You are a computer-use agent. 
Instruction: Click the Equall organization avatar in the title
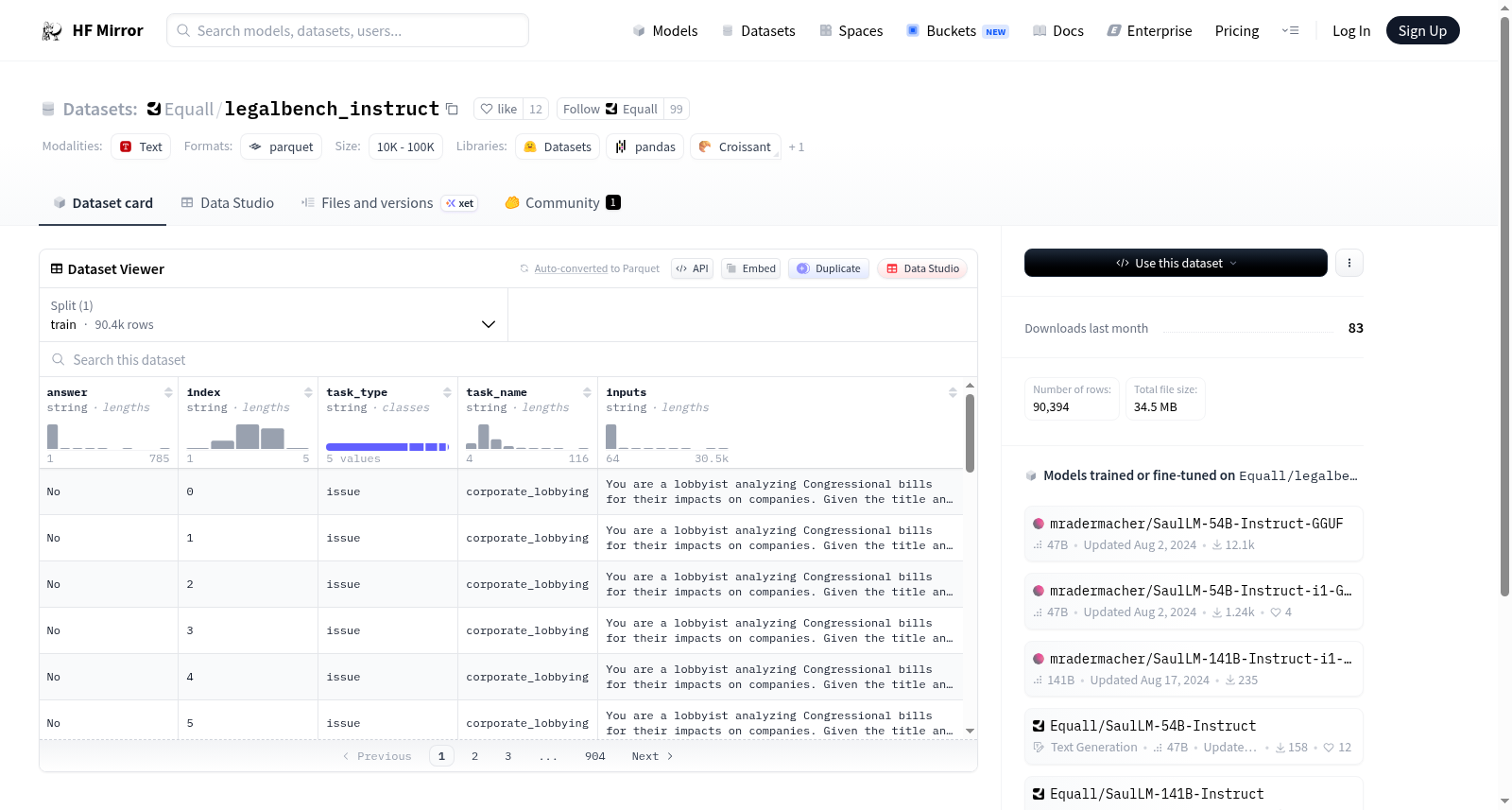point(154,109)
